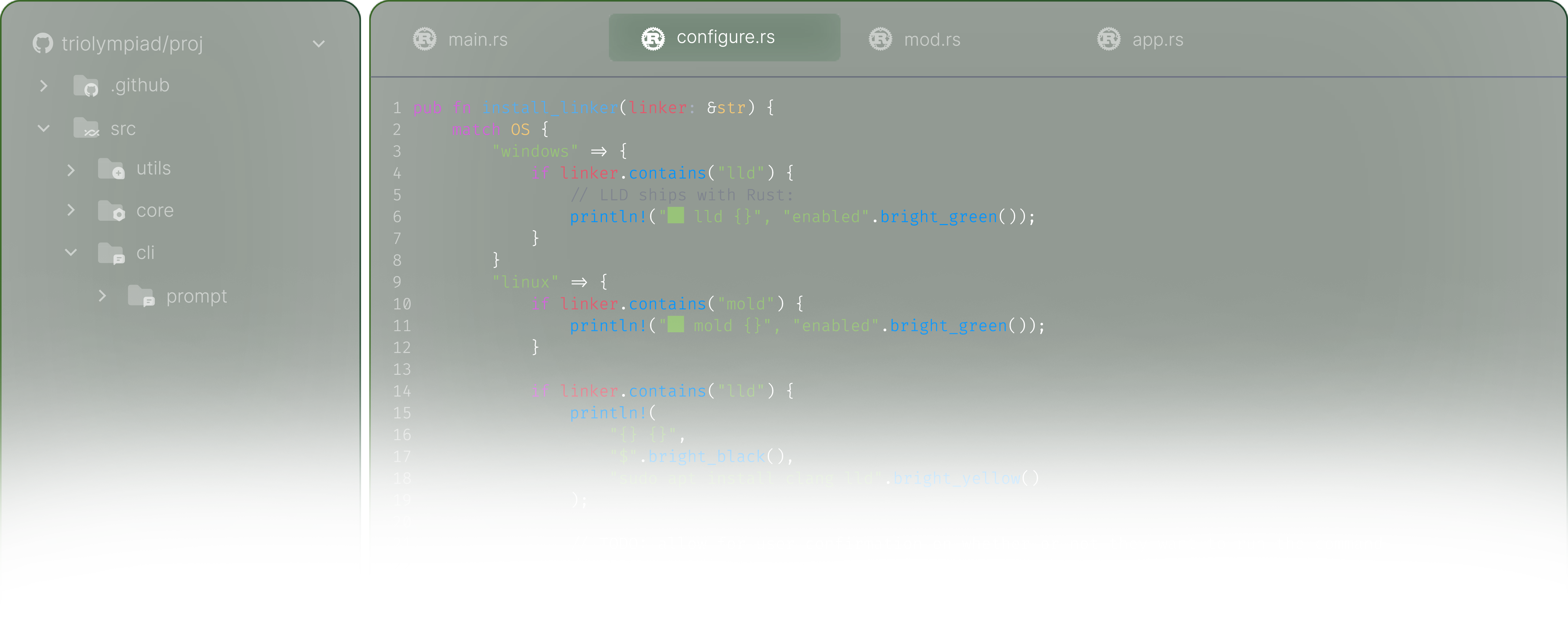Image resolution: width=1568 pixels, height=623 pixels.
Task: Open the repository dropdown chevron
Action: pos(318,44)
